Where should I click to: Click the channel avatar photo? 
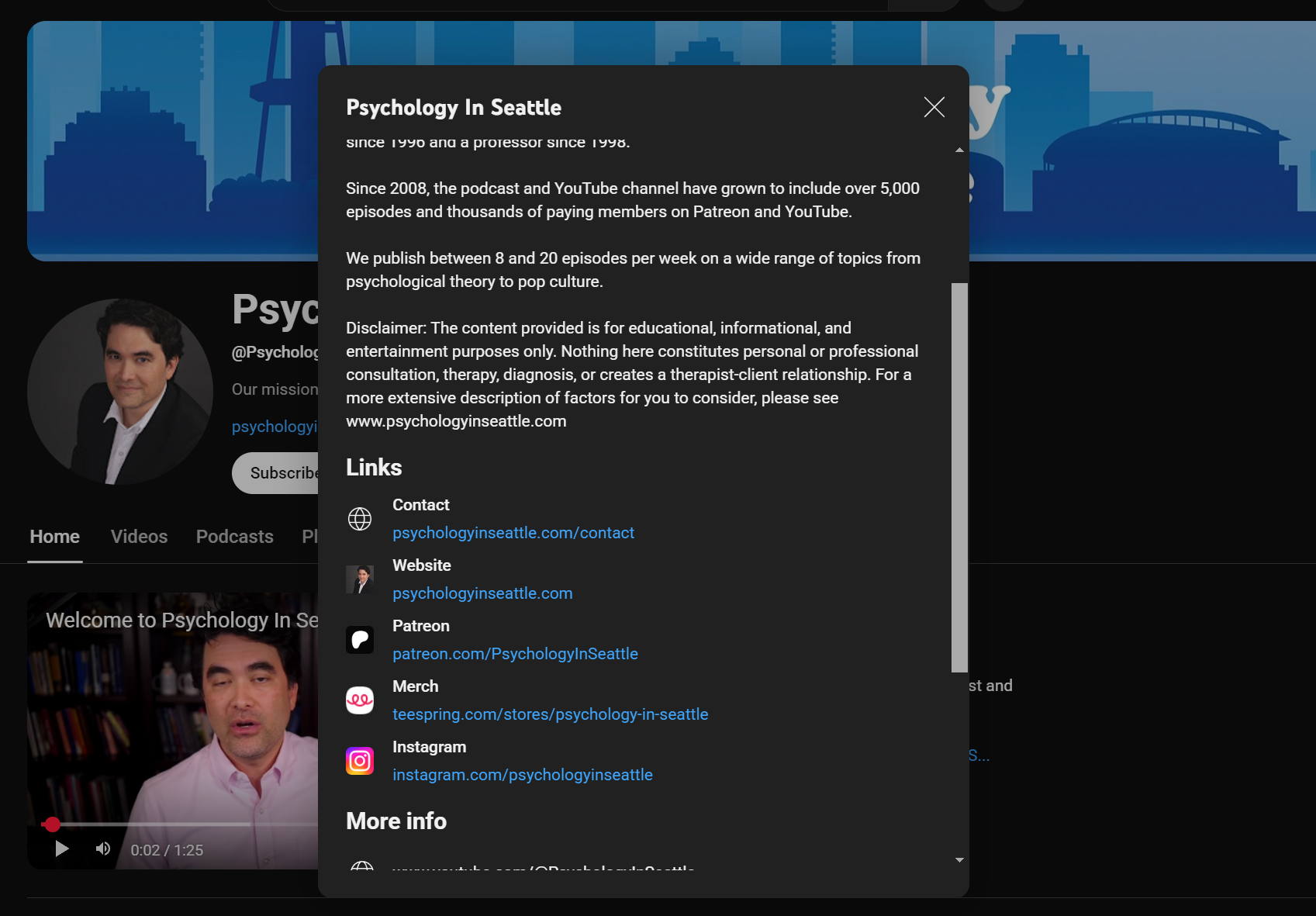pos(120,392)
